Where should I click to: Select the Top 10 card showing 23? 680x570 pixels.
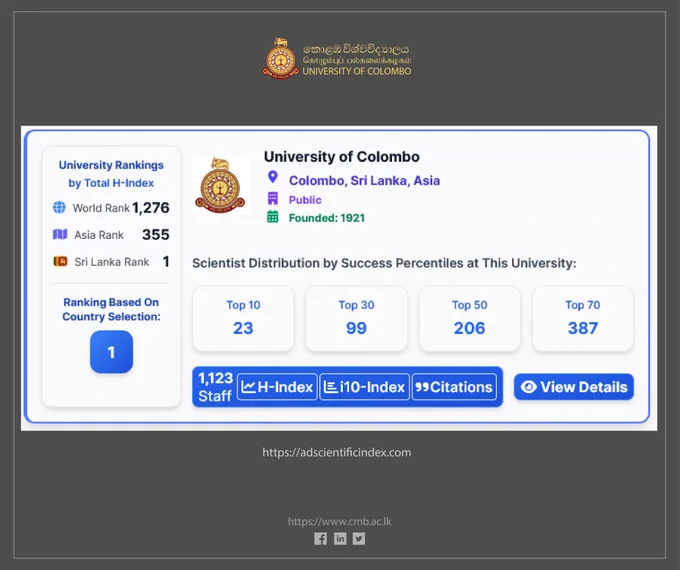[x=243, y=319]
